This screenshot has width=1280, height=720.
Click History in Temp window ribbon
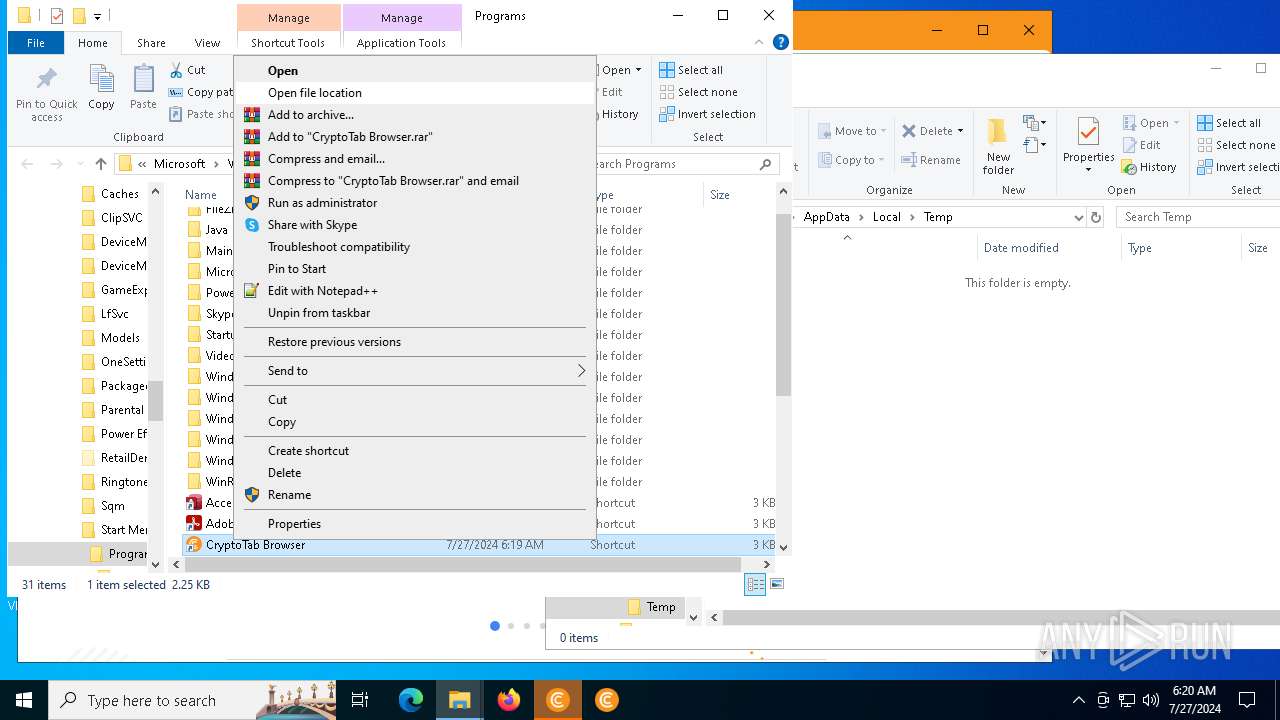tap(1149, 167)
